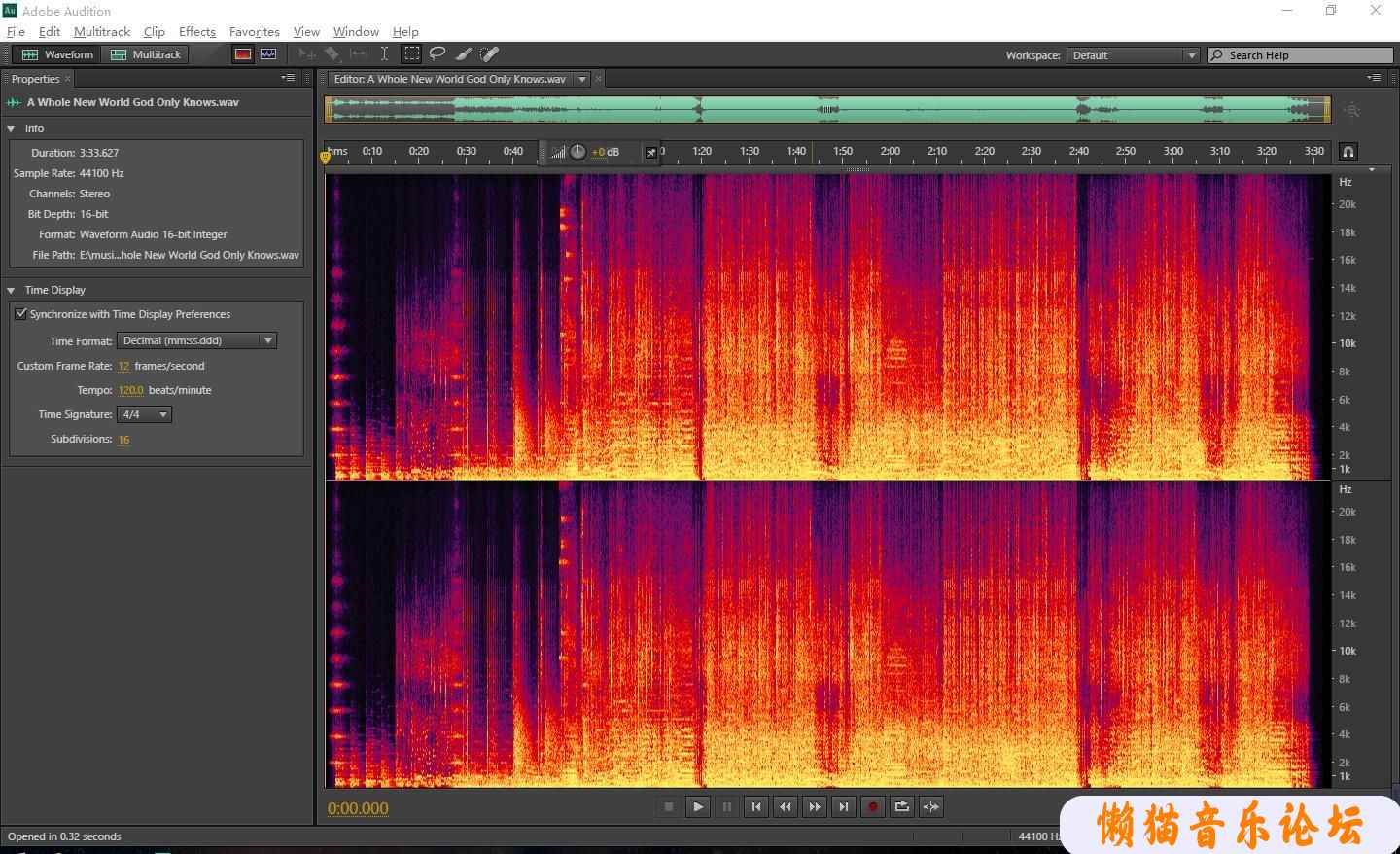Select the Marquee Selection tool

coord(412,54)
